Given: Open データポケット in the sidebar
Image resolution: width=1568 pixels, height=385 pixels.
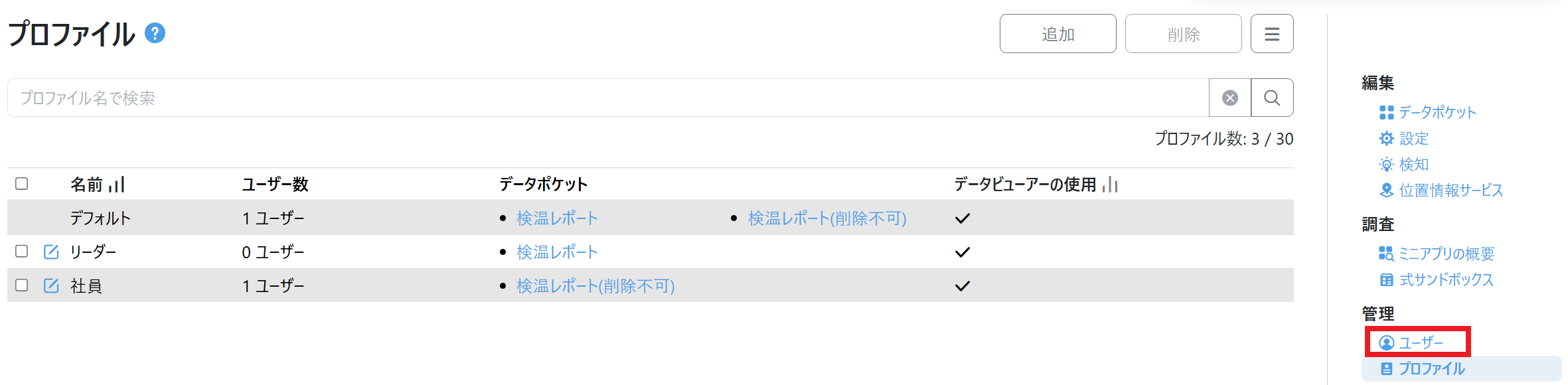Looking at the screenshot, I should pos(1437,112).
